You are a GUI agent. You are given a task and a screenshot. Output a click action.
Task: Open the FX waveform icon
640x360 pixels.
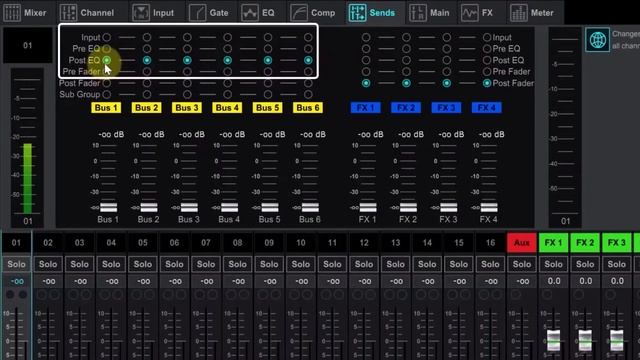[x=469, y=13]
